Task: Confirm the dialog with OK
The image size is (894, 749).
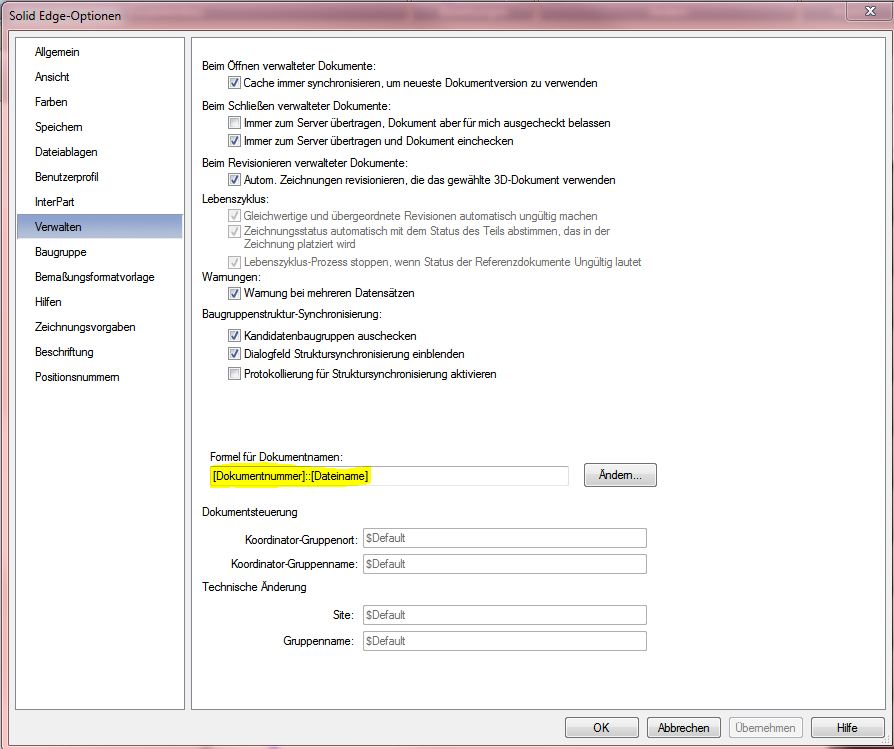Action: (x=602, y=728)
